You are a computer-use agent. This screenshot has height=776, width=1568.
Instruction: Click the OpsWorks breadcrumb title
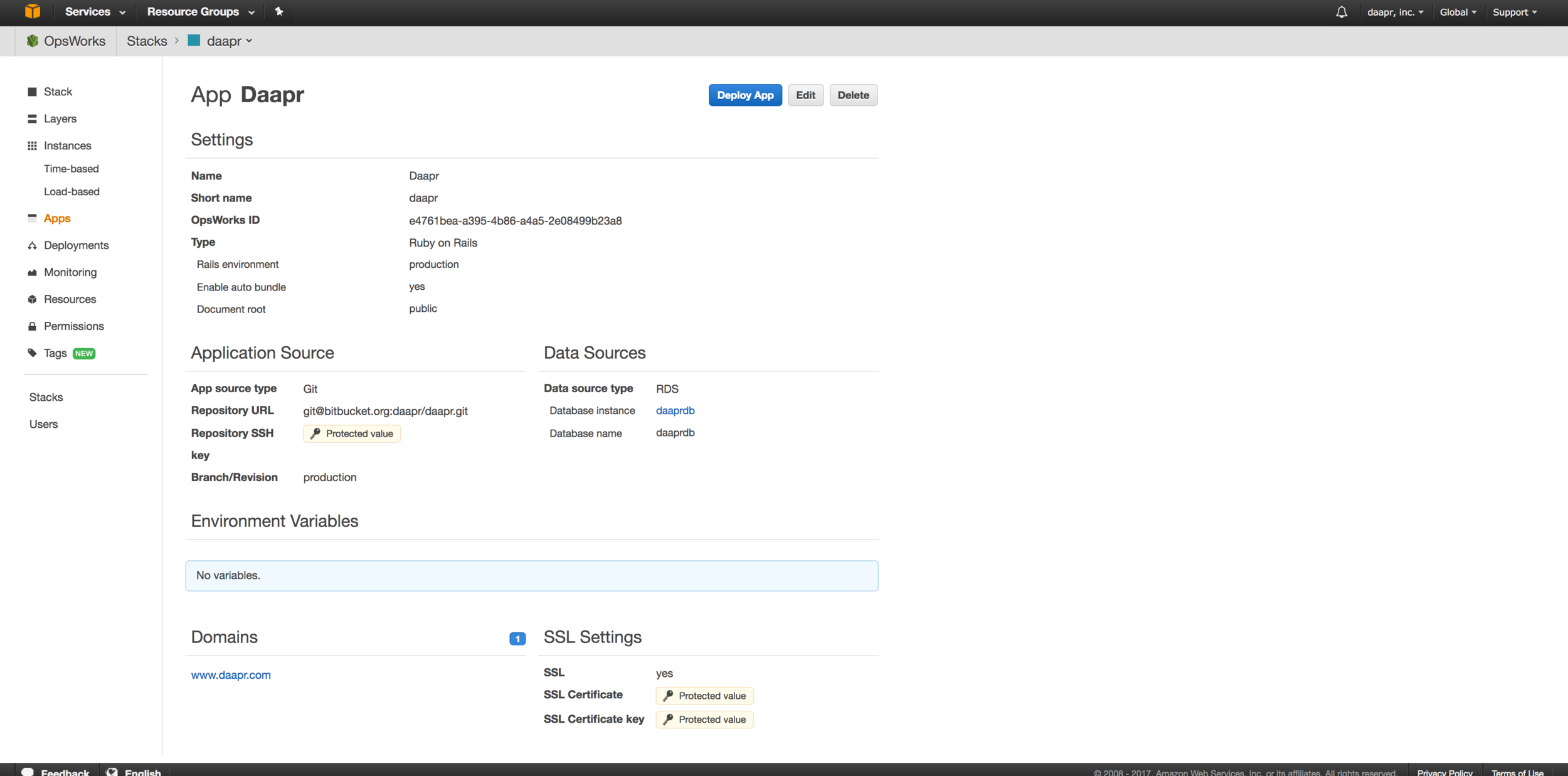74,41
